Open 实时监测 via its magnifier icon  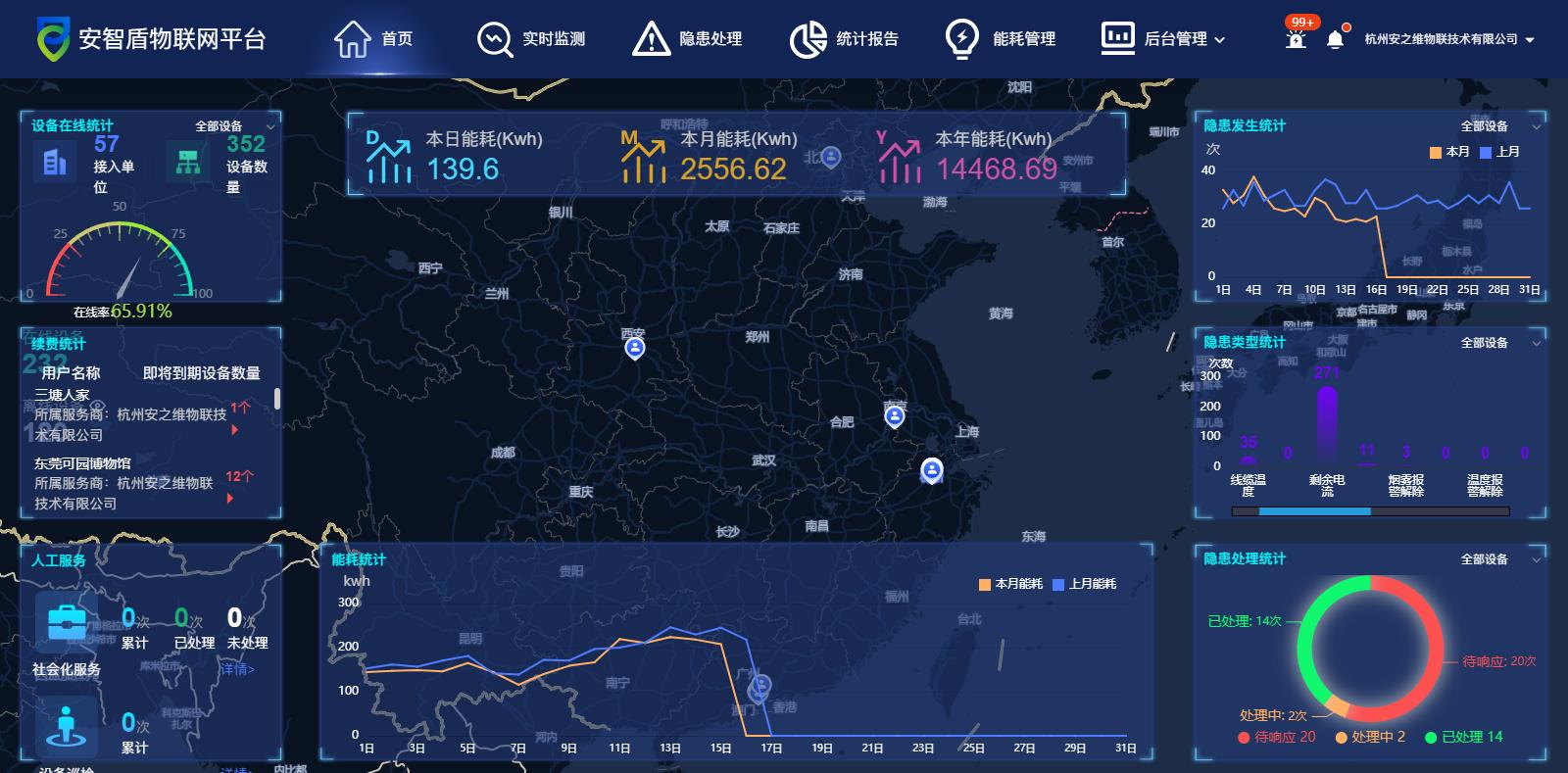(494, 39)
